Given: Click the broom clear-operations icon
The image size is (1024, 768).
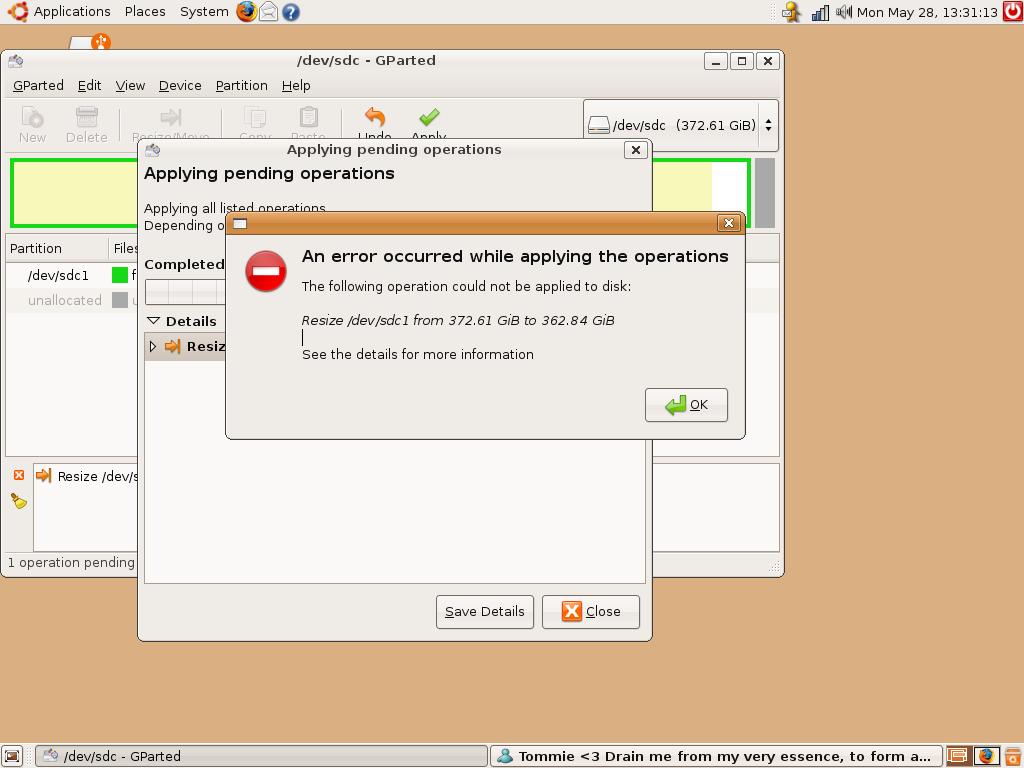Looking at the screenshot, I should [19, 501].
